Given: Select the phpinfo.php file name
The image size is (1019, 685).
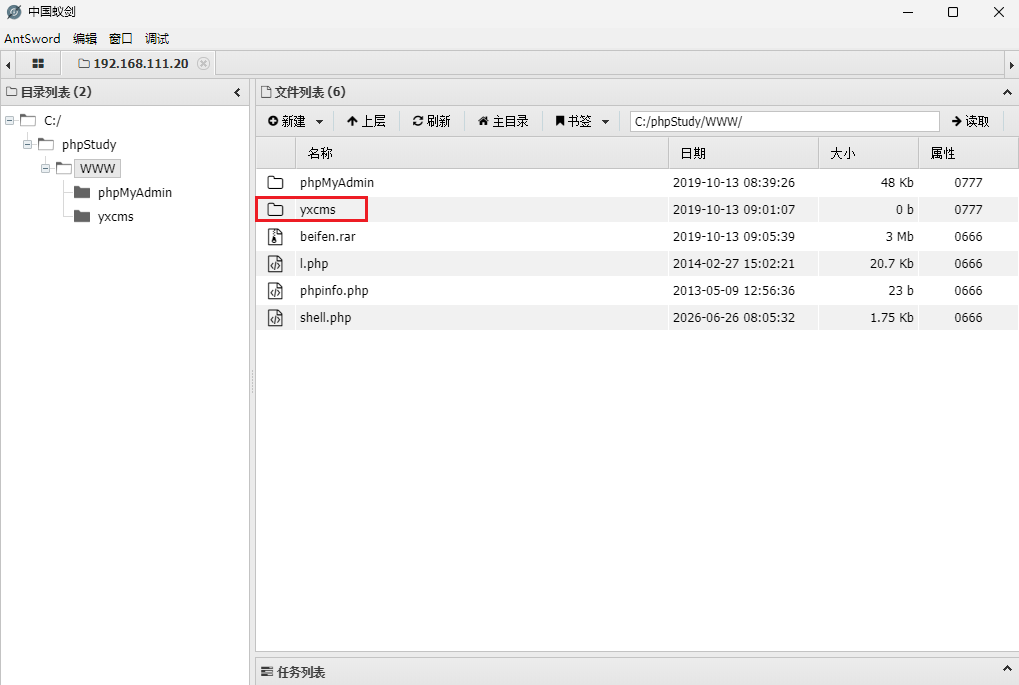Looking at the screenshot, I should (x=334, y=291).
